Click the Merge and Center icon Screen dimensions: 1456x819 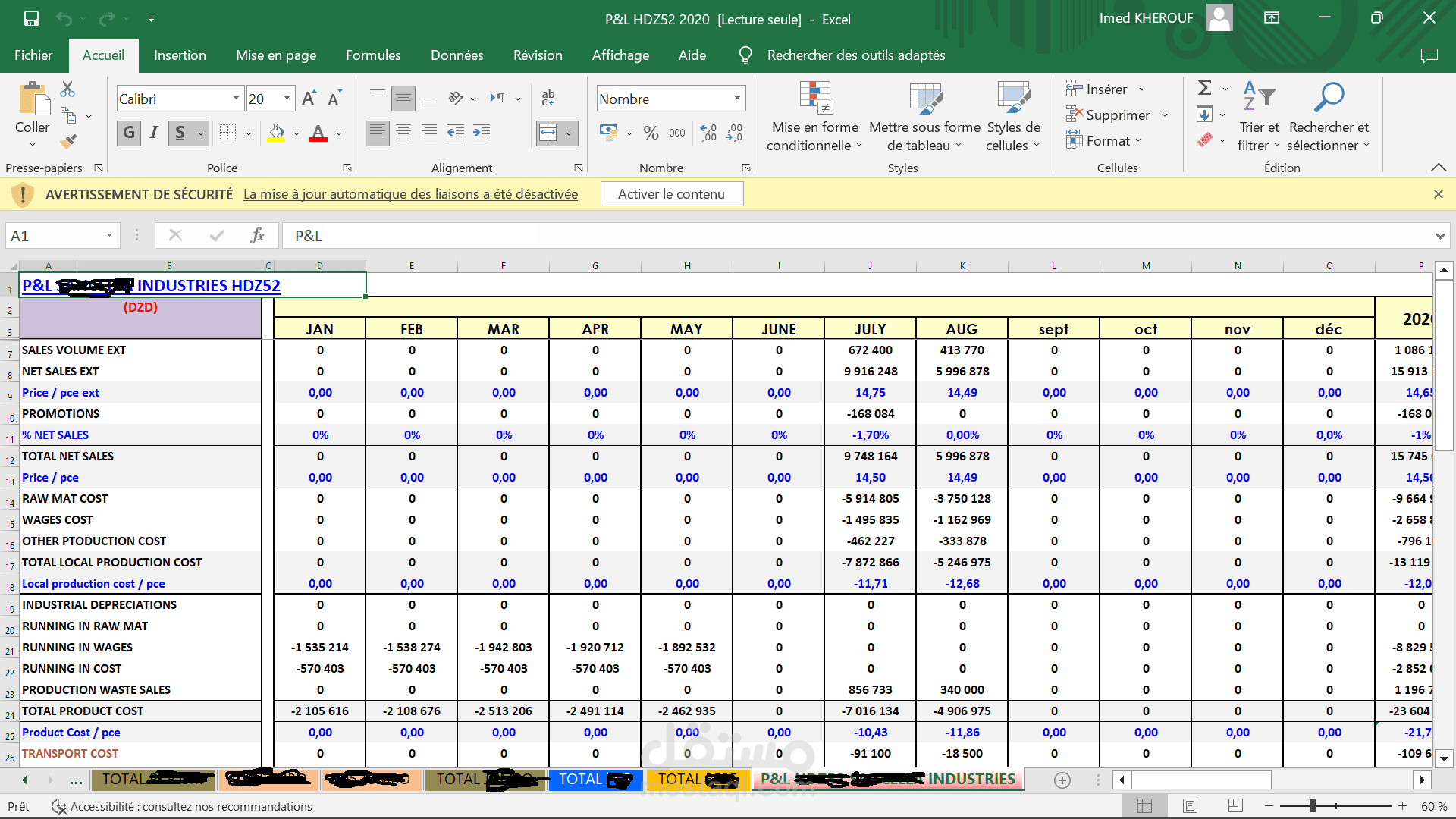tap(548, 133)
